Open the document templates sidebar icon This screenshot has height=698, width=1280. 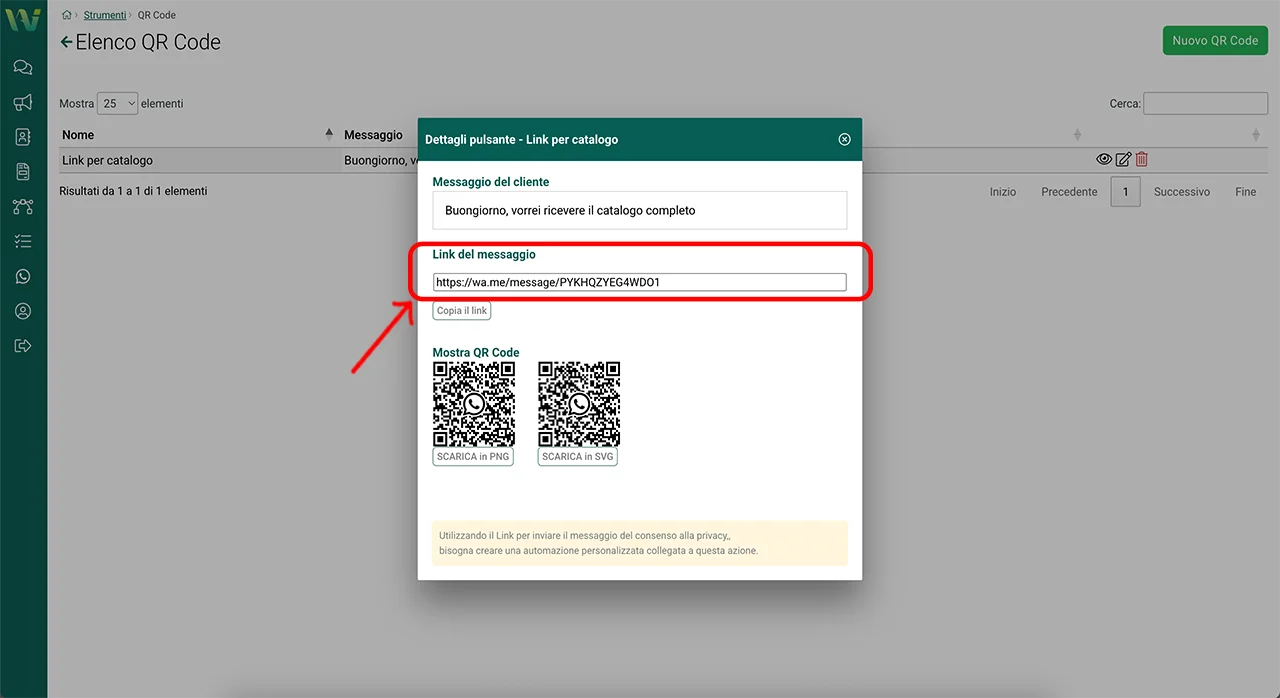[x=23, y=172]
